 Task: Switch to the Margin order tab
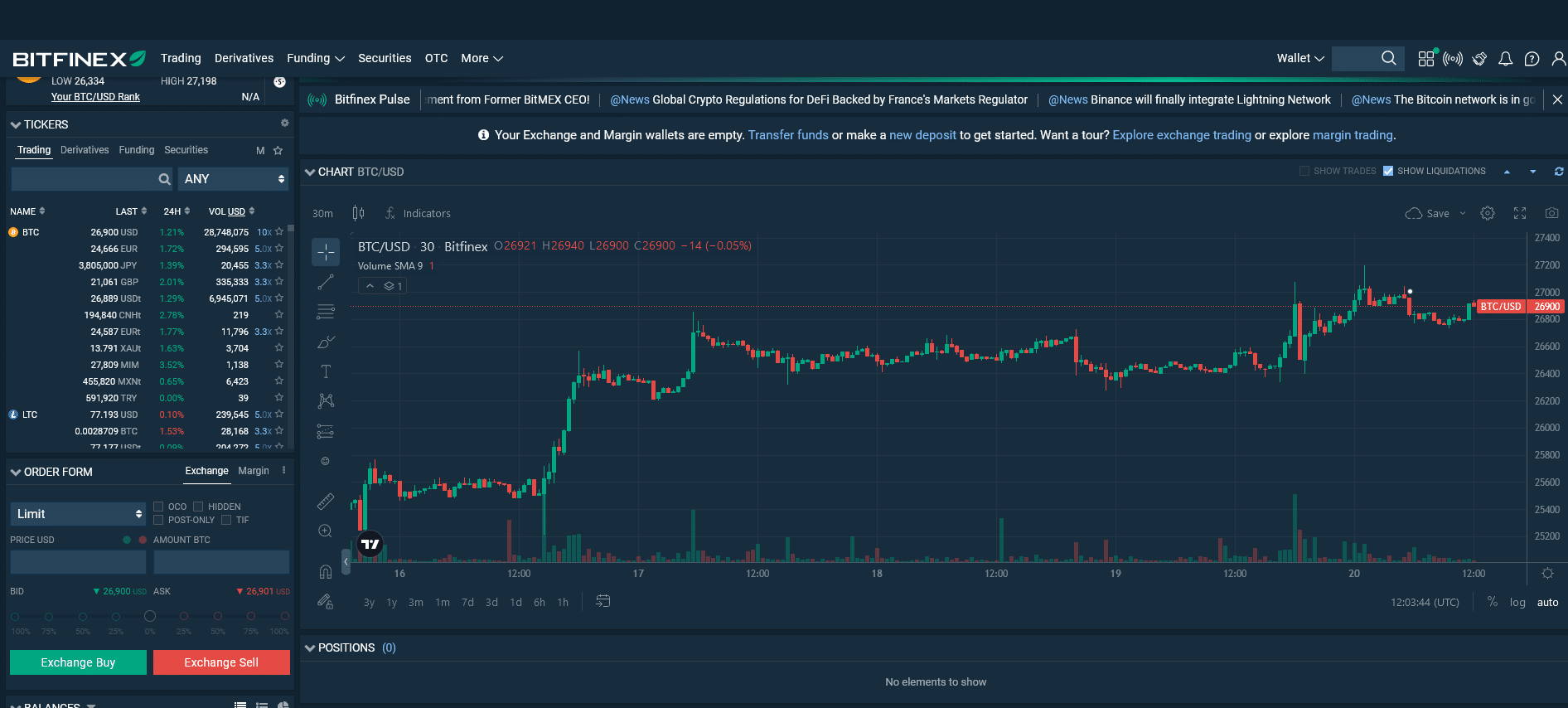tap(254, 471)
